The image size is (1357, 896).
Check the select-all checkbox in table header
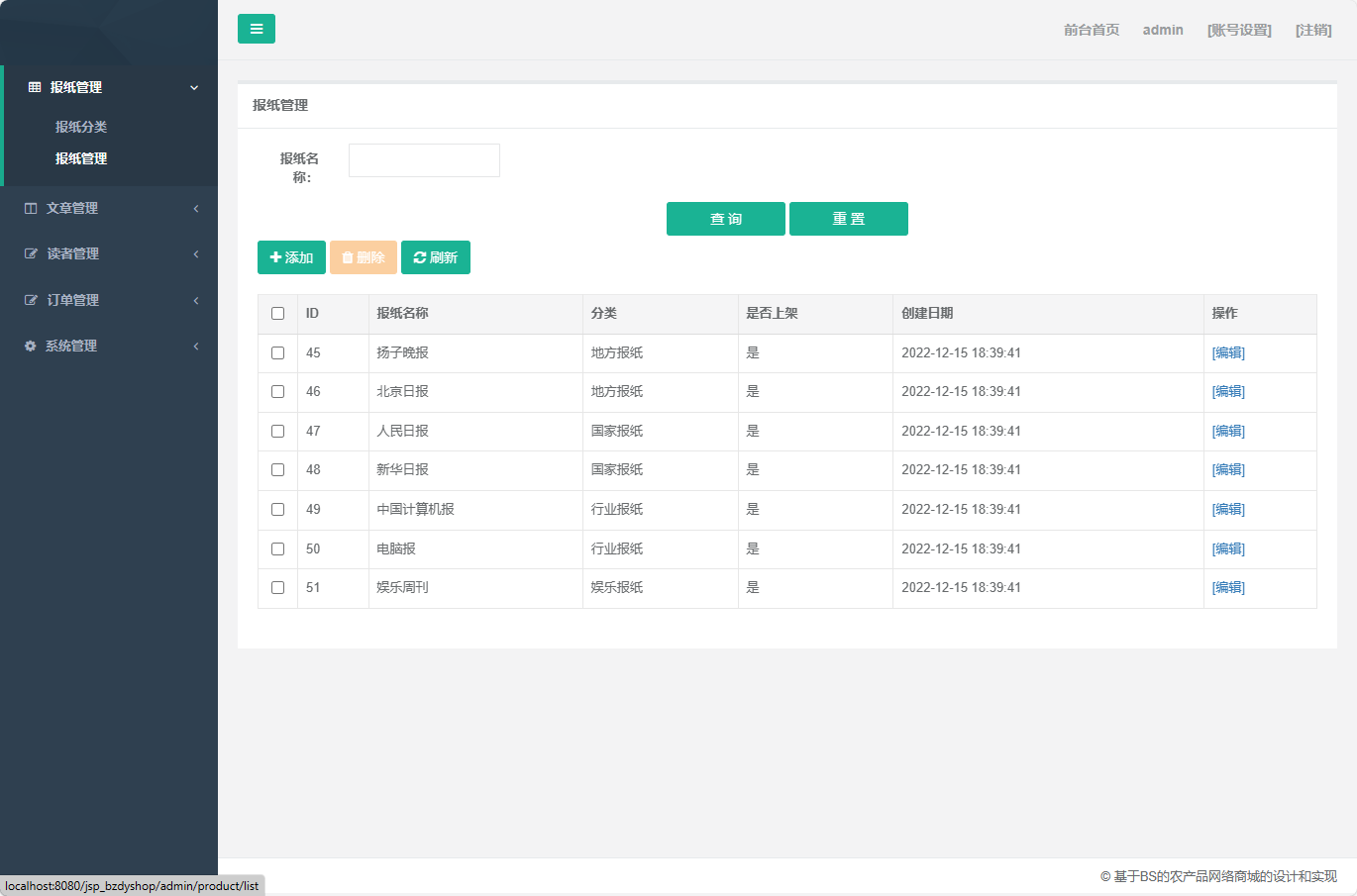coord(277,313)
